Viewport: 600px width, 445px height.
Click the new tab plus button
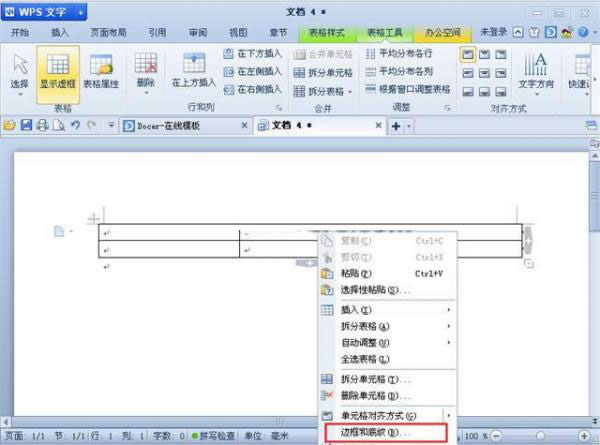(x=396, y=125)
